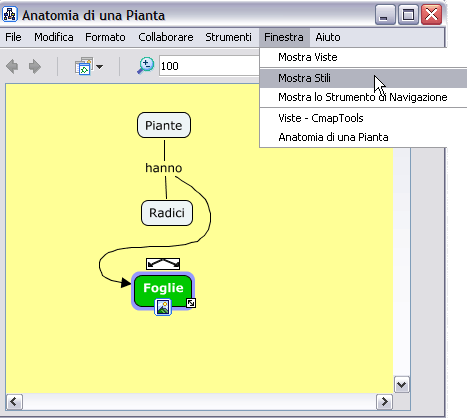Click the back navigation arrow
This screenshot has height=418, width=468.
(x=12, y=66)
